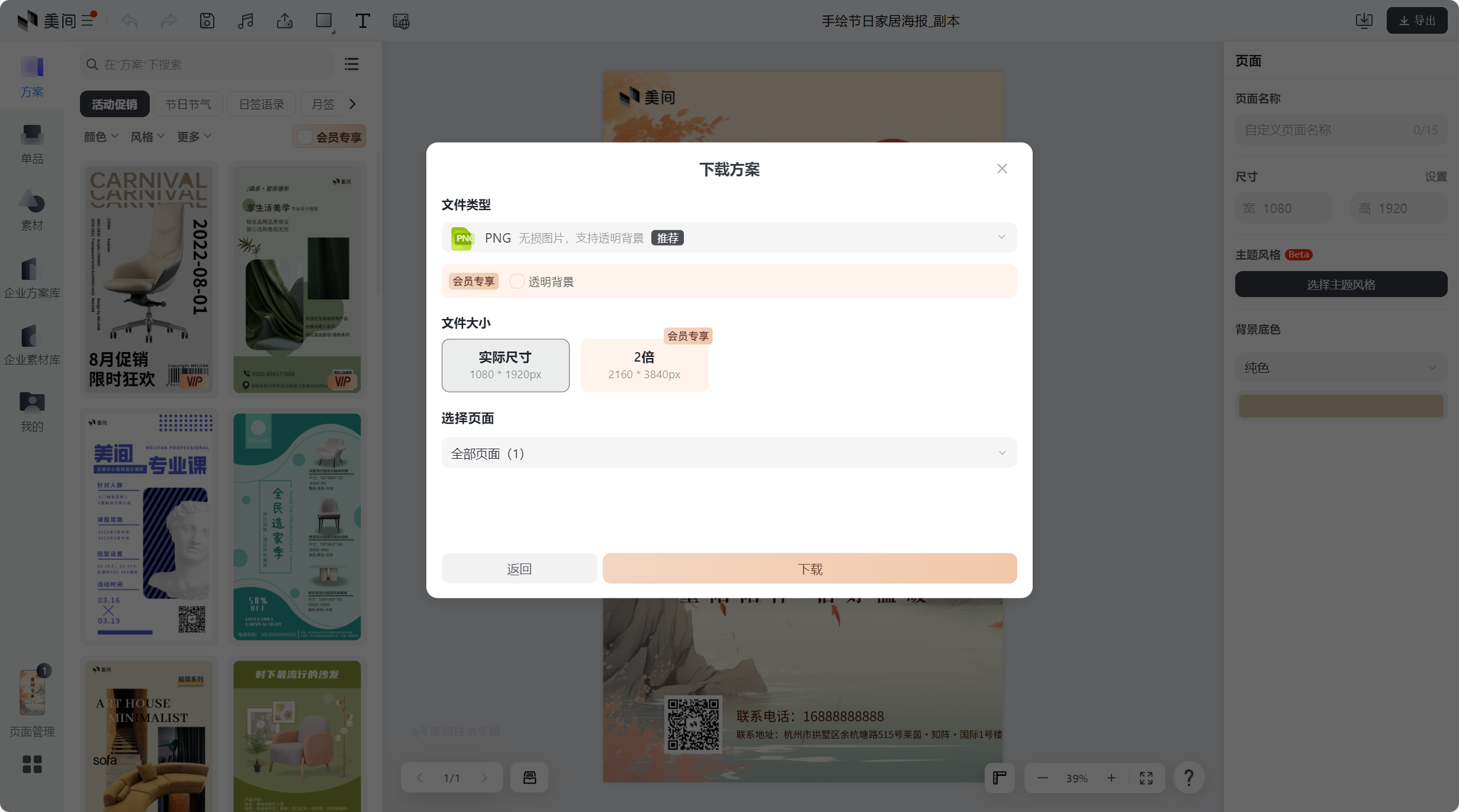Select the text T tool
The width and height of the screenshot is (1459, 812).
(x=362, y=21)
